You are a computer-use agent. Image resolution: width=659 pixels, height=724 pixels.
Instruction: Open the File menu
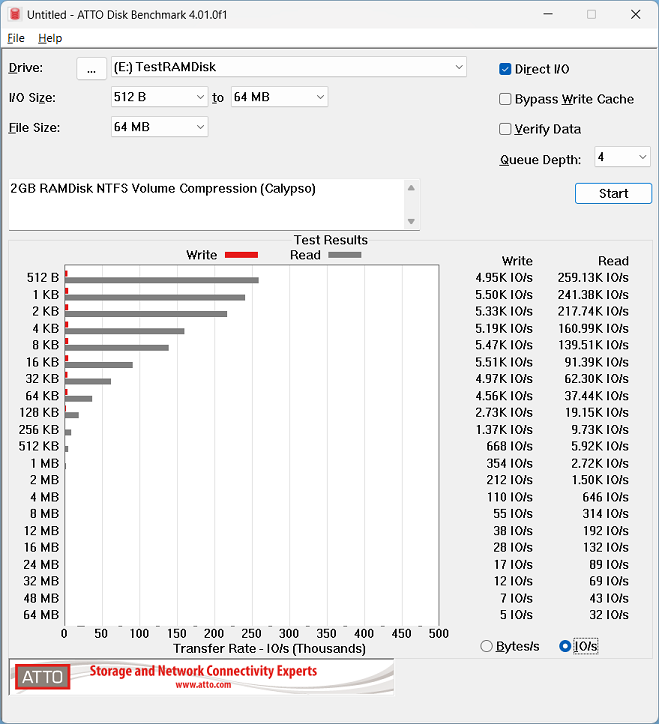(x=16, y=38)
